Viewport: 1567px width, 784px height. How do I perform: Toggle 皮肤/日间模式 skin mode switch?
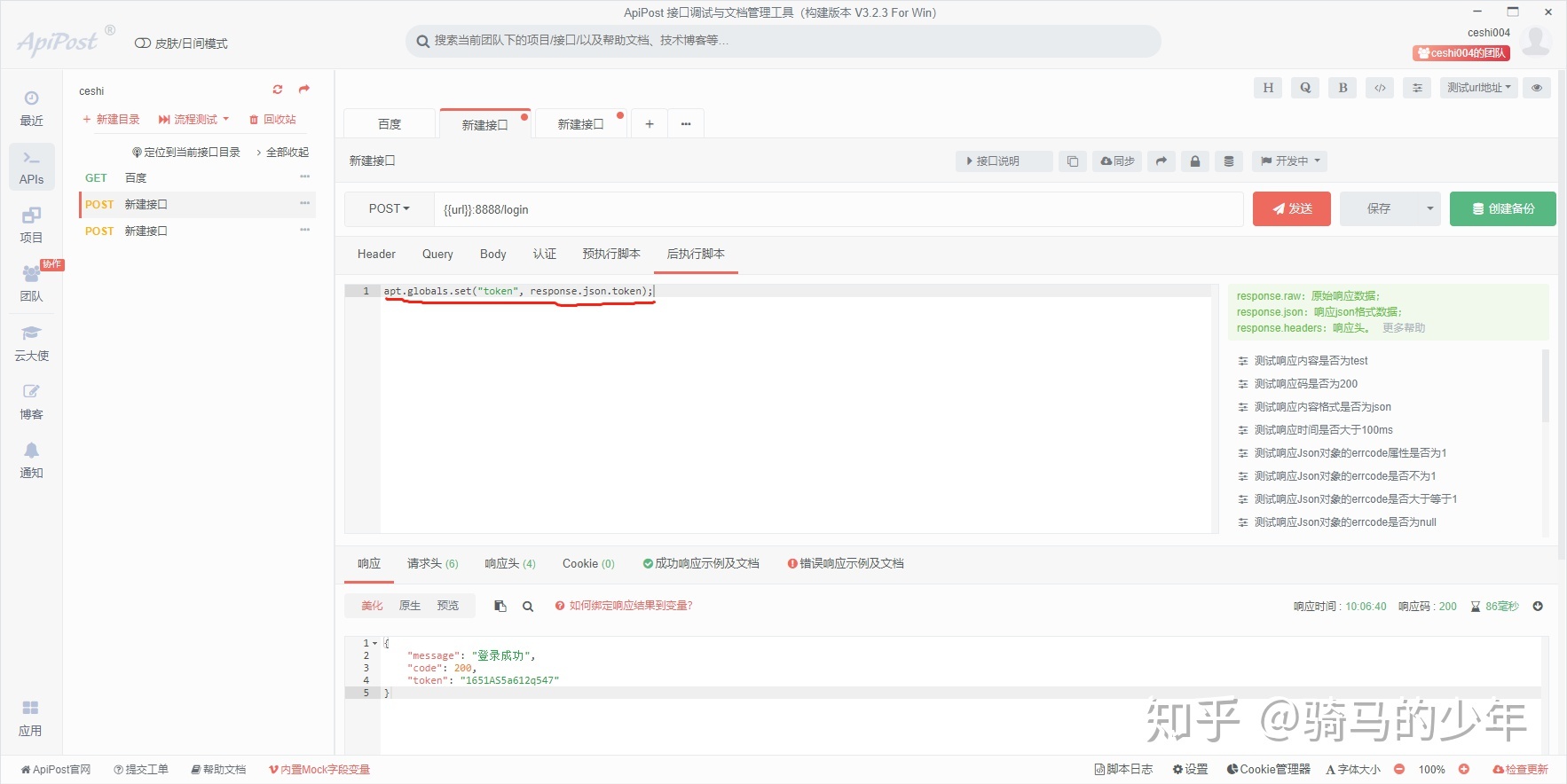(142, 43)
